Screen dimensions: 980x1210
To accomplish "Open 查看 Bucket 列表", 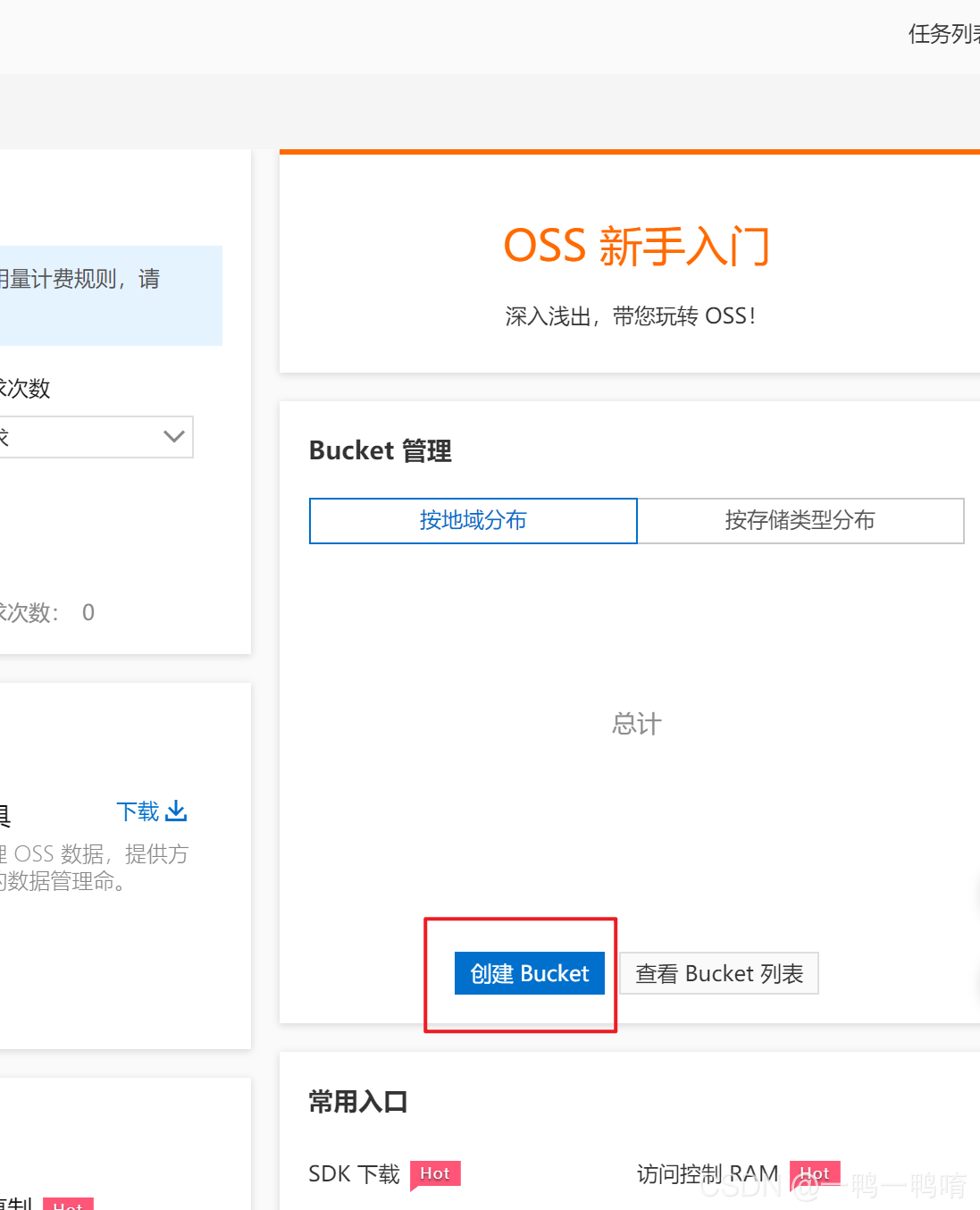I will coord(718,973).
